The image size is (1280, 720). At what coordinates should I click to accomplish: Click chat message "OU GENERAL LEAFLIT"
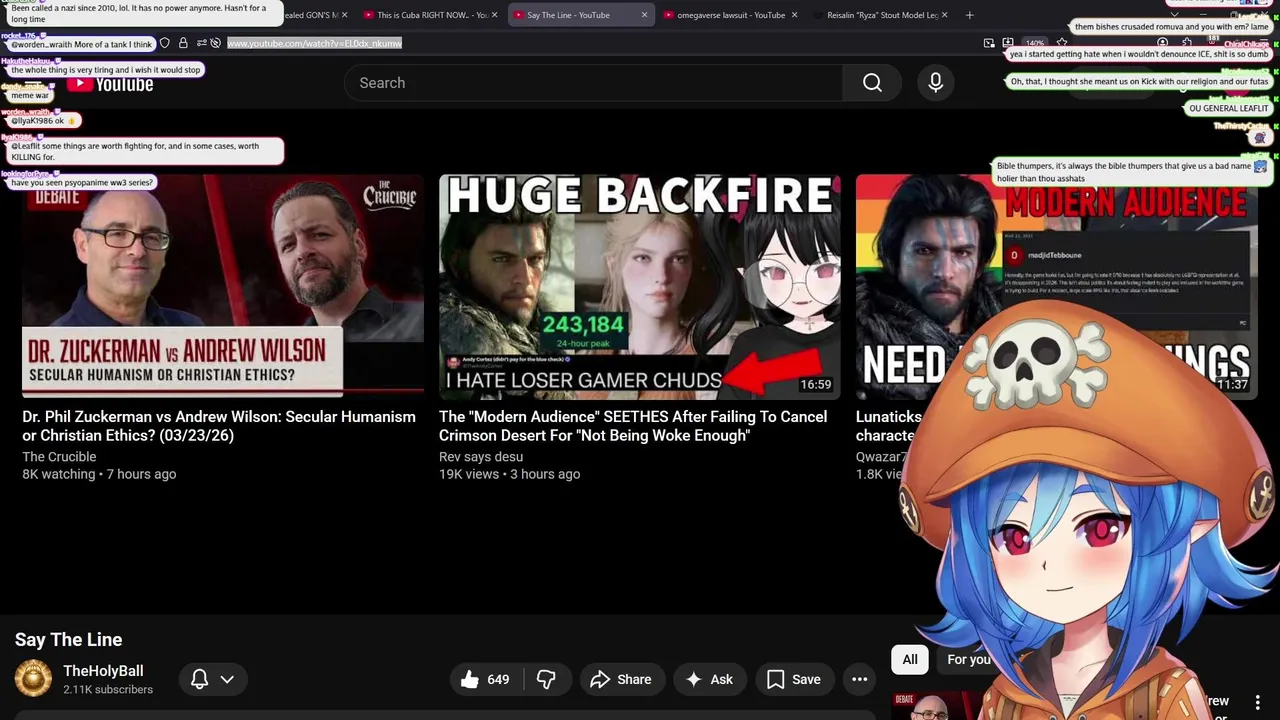1228,108
